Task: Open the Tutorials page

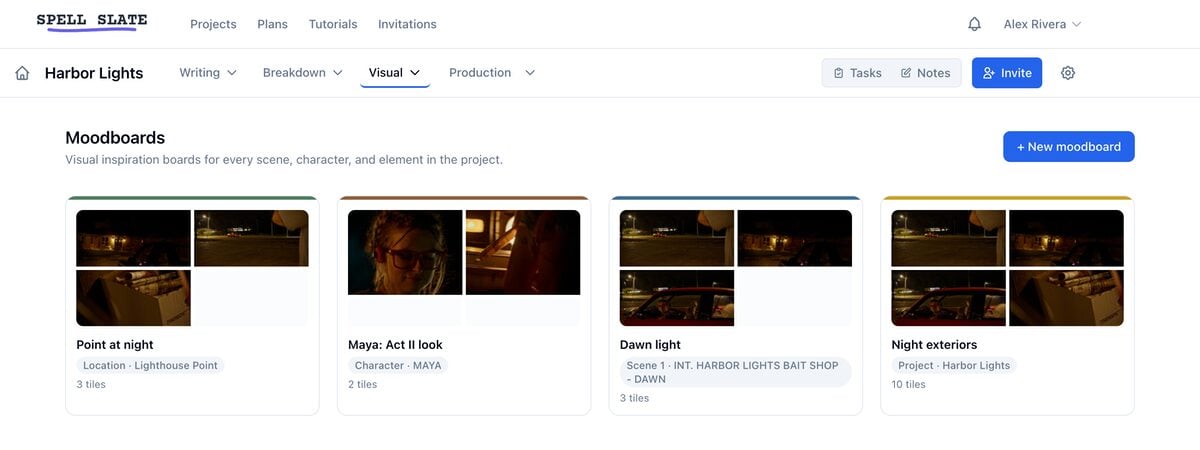Action: 333,24
